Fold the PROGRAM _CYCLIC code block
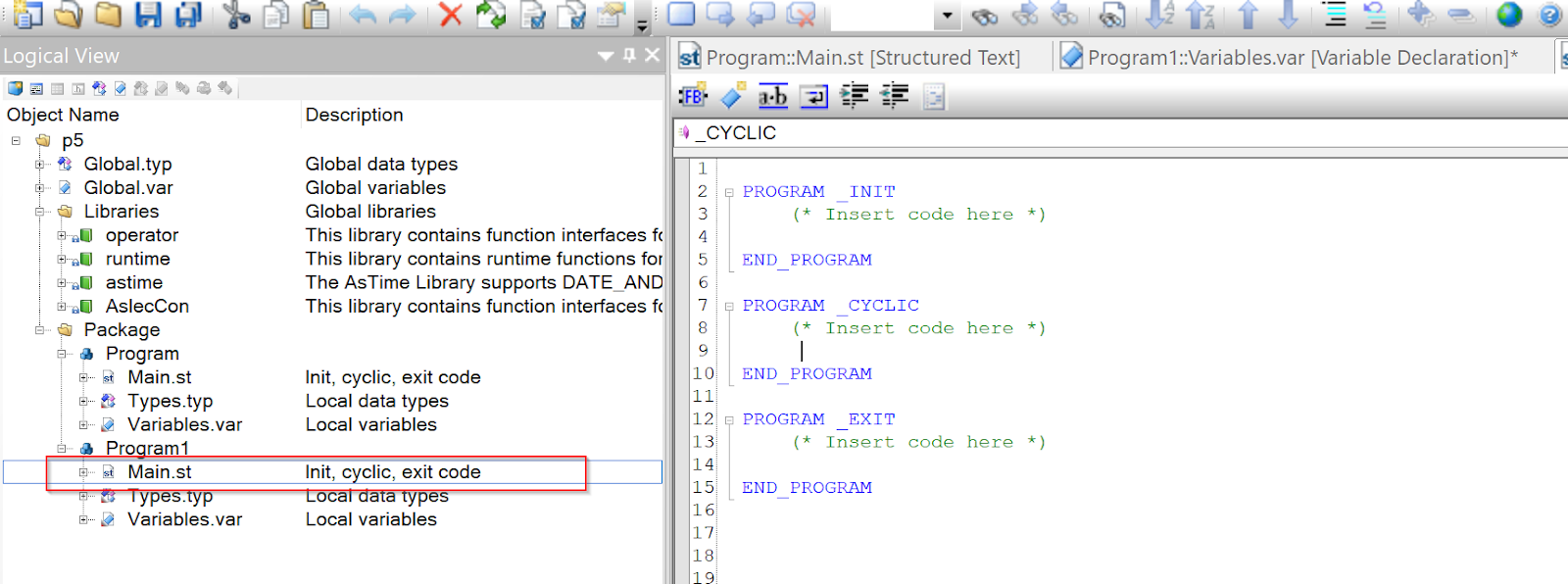 (x=729, y=306)
